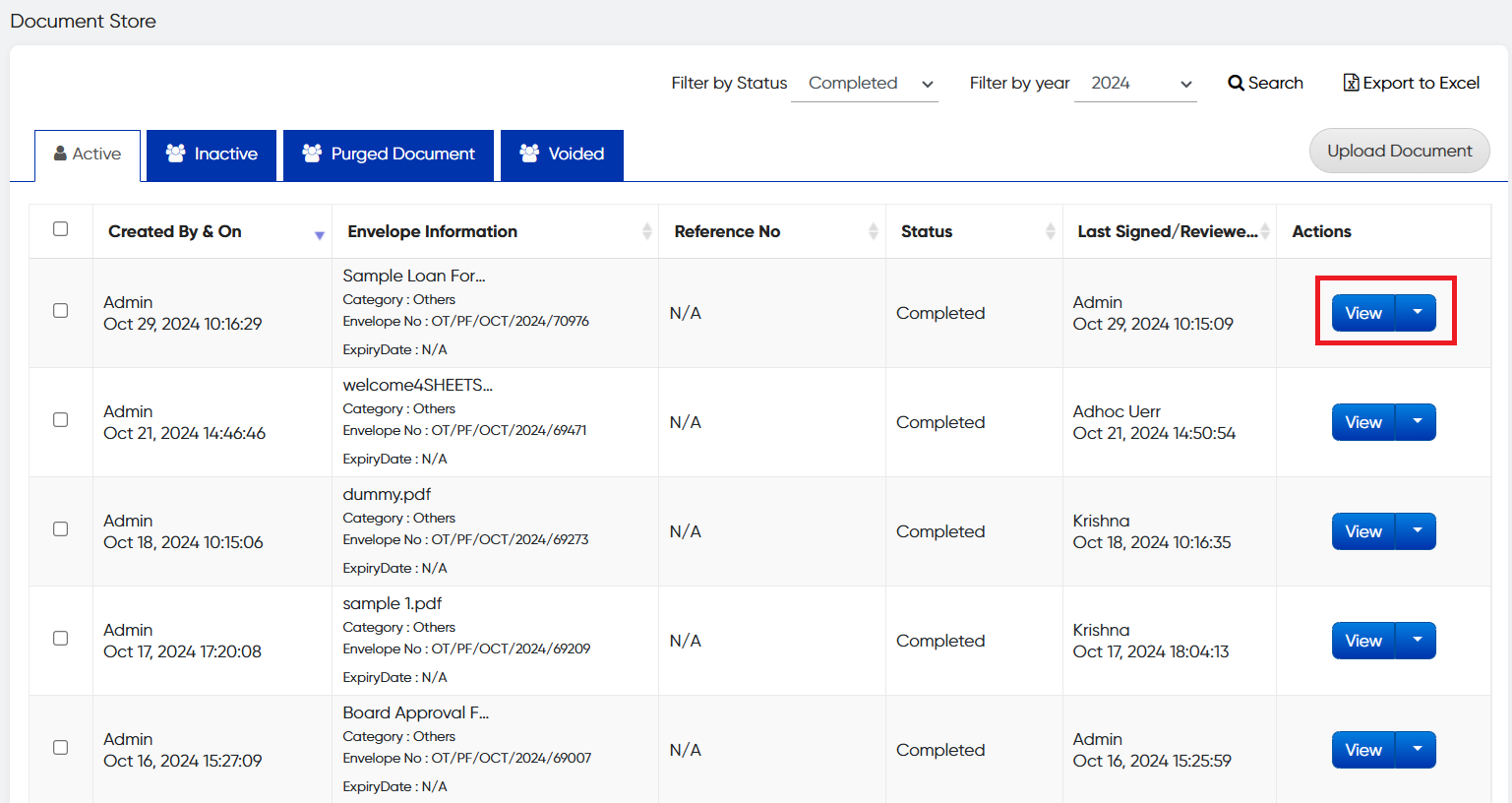Expand View options arrow for welcome4SHEETS row
Screen dimensions: 1512x803
coord(1417,422)
